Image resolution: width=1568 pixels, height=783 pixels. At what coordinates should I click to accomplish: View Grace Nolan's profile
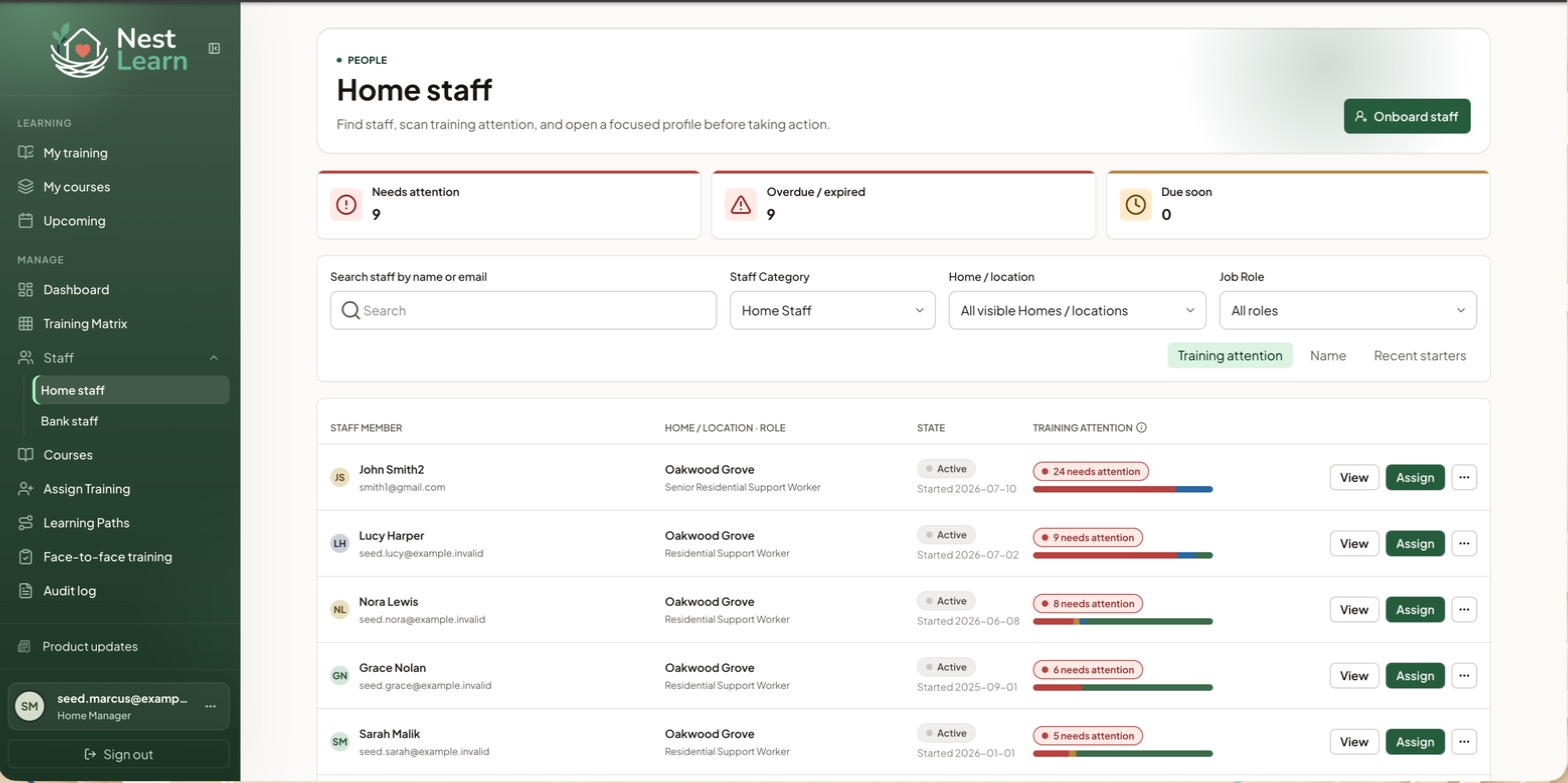coord(1354,675)
